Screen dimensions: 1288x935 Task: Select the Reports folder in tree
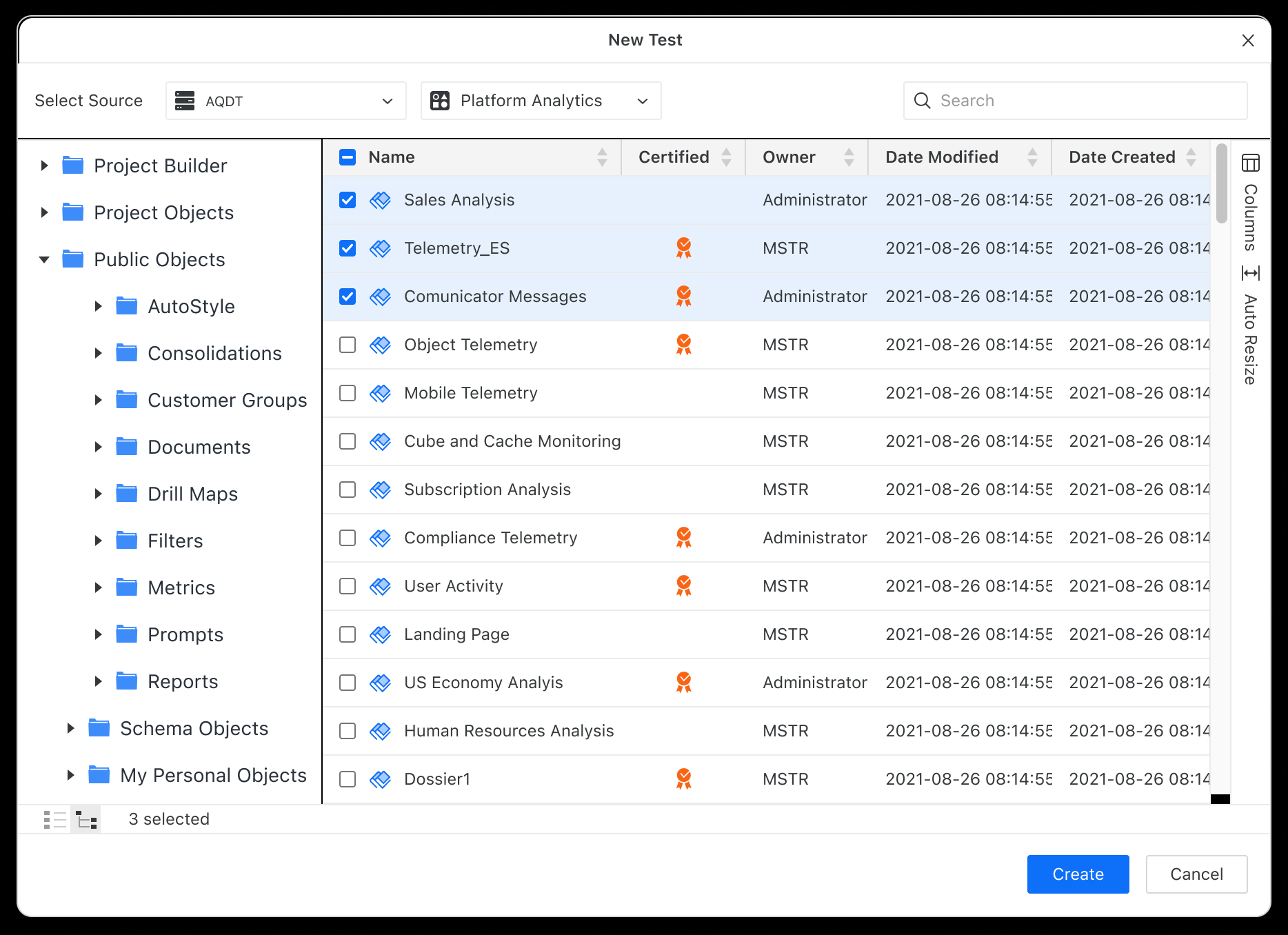point(183,681)
